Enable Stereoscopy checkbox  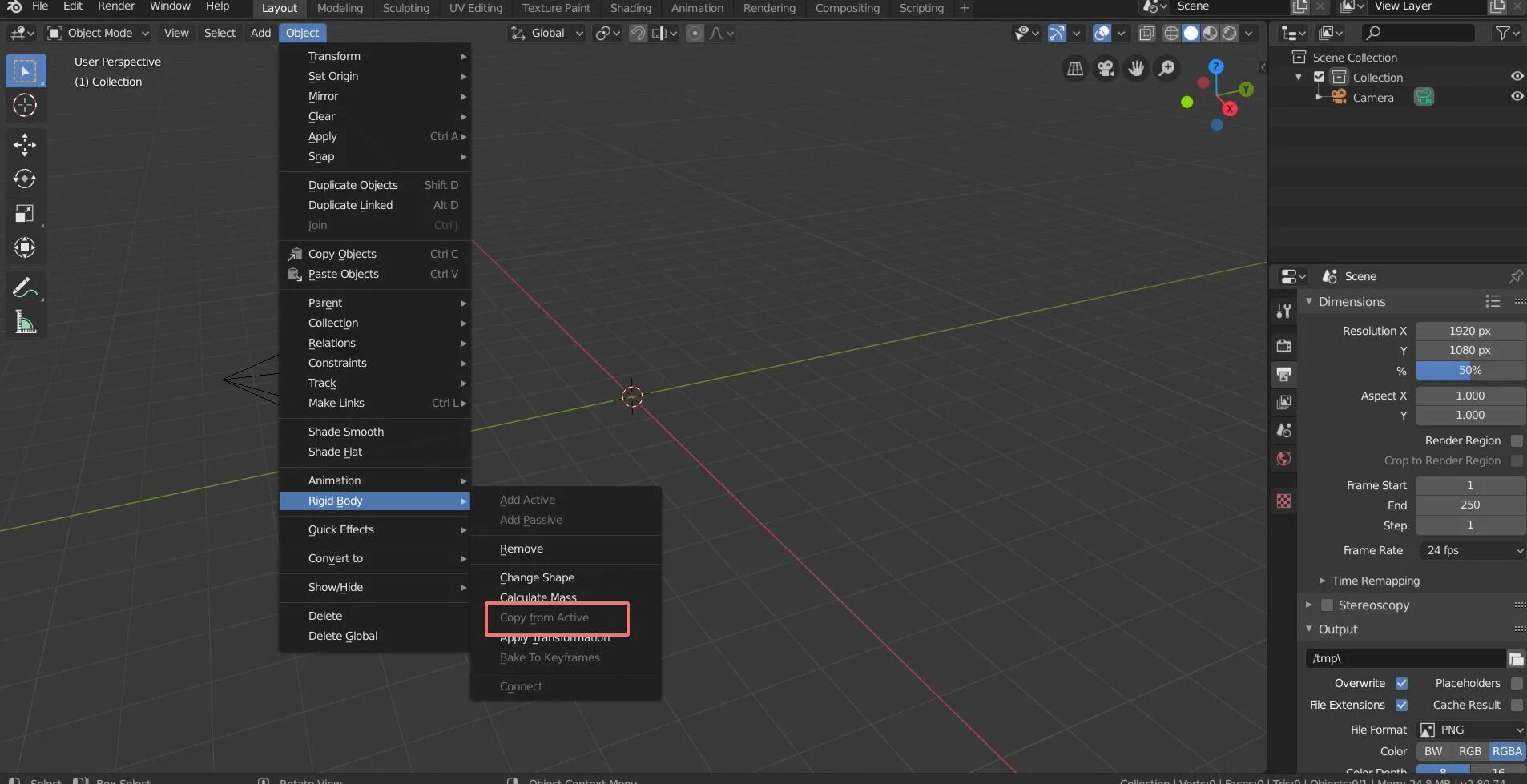pos(1327,605)
